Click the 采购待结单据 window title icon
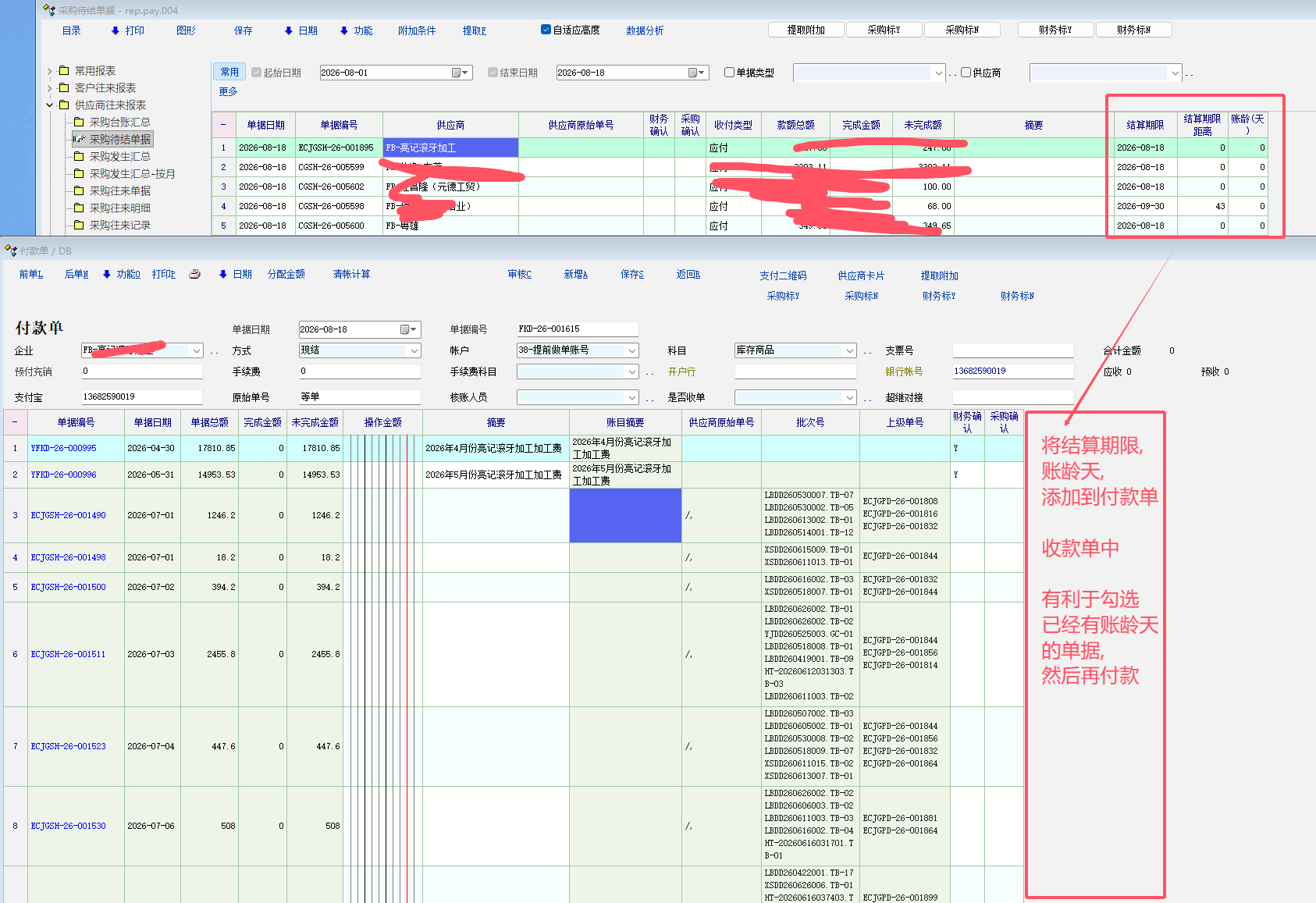1316x903 pixels. click(x=49, y=10)
